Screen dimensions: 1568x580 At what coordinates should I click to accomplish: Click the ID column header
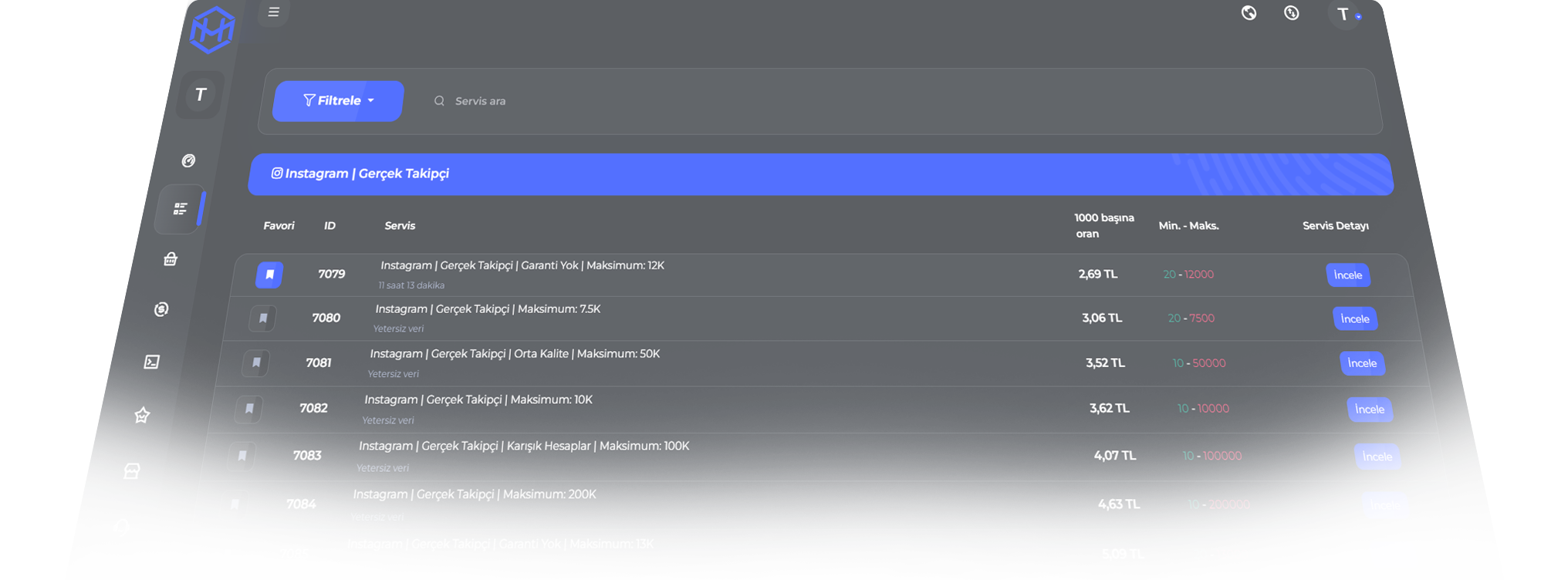[329, 226]
